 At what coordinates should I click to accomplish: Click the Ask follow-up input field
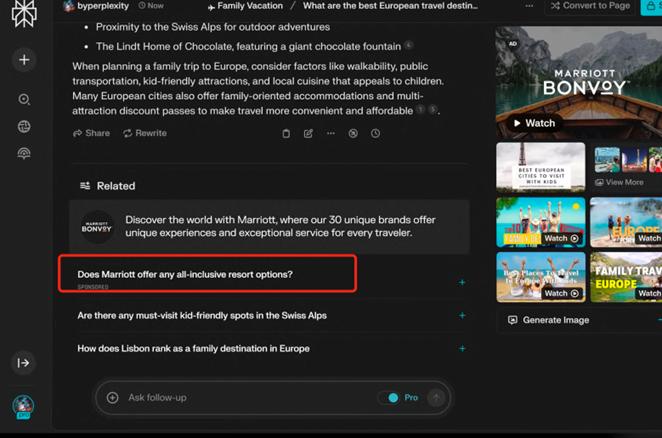(x=240, y=398)
